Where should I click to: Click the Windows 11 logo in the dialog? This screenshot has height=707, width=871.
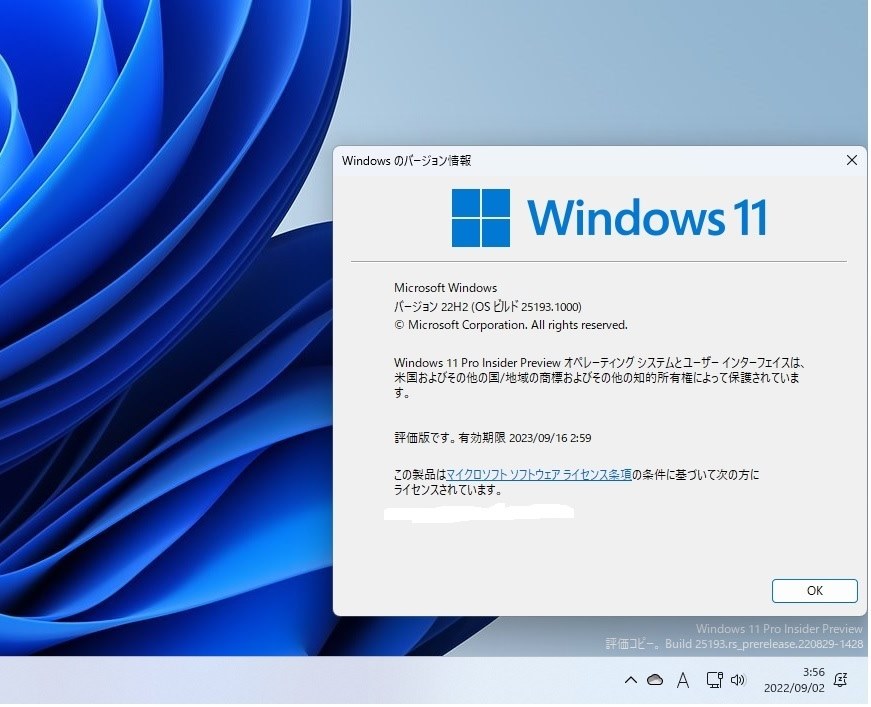coord(608,215)
